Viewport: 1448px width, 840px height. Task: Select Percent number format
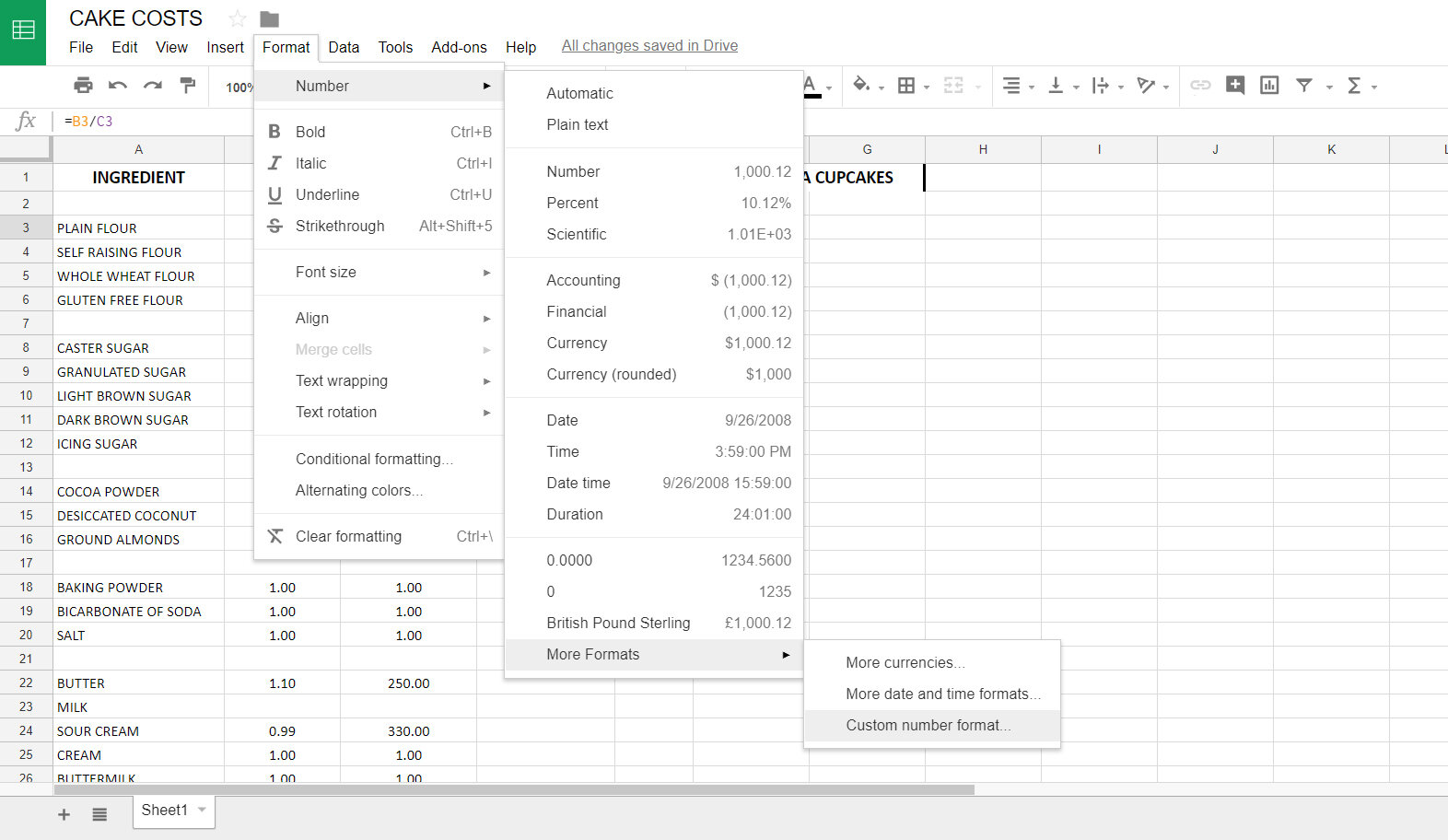click(x=654, y=204)
